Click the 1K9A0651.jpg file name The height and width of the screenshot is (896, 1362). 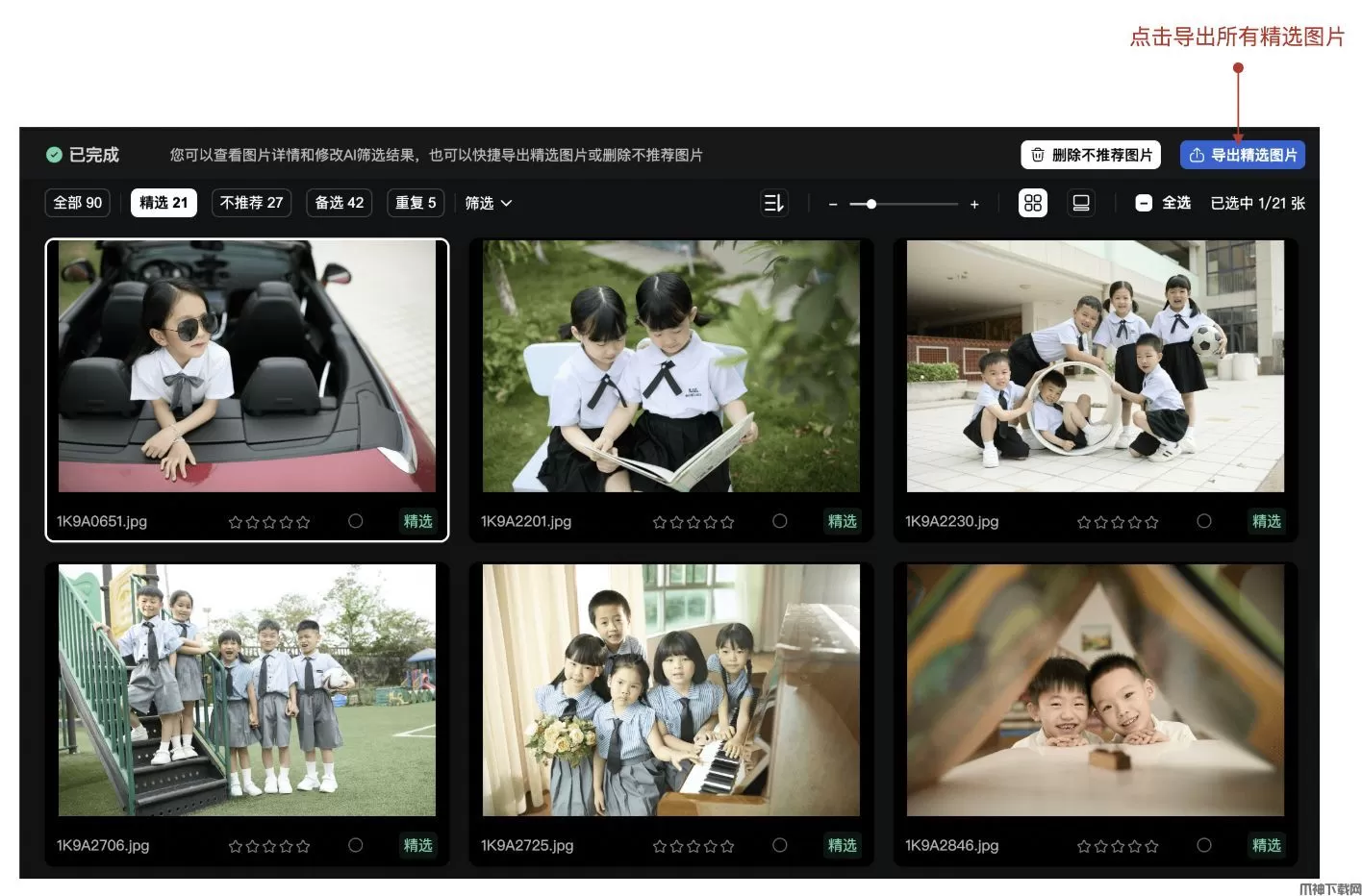(x=102, y=521)
